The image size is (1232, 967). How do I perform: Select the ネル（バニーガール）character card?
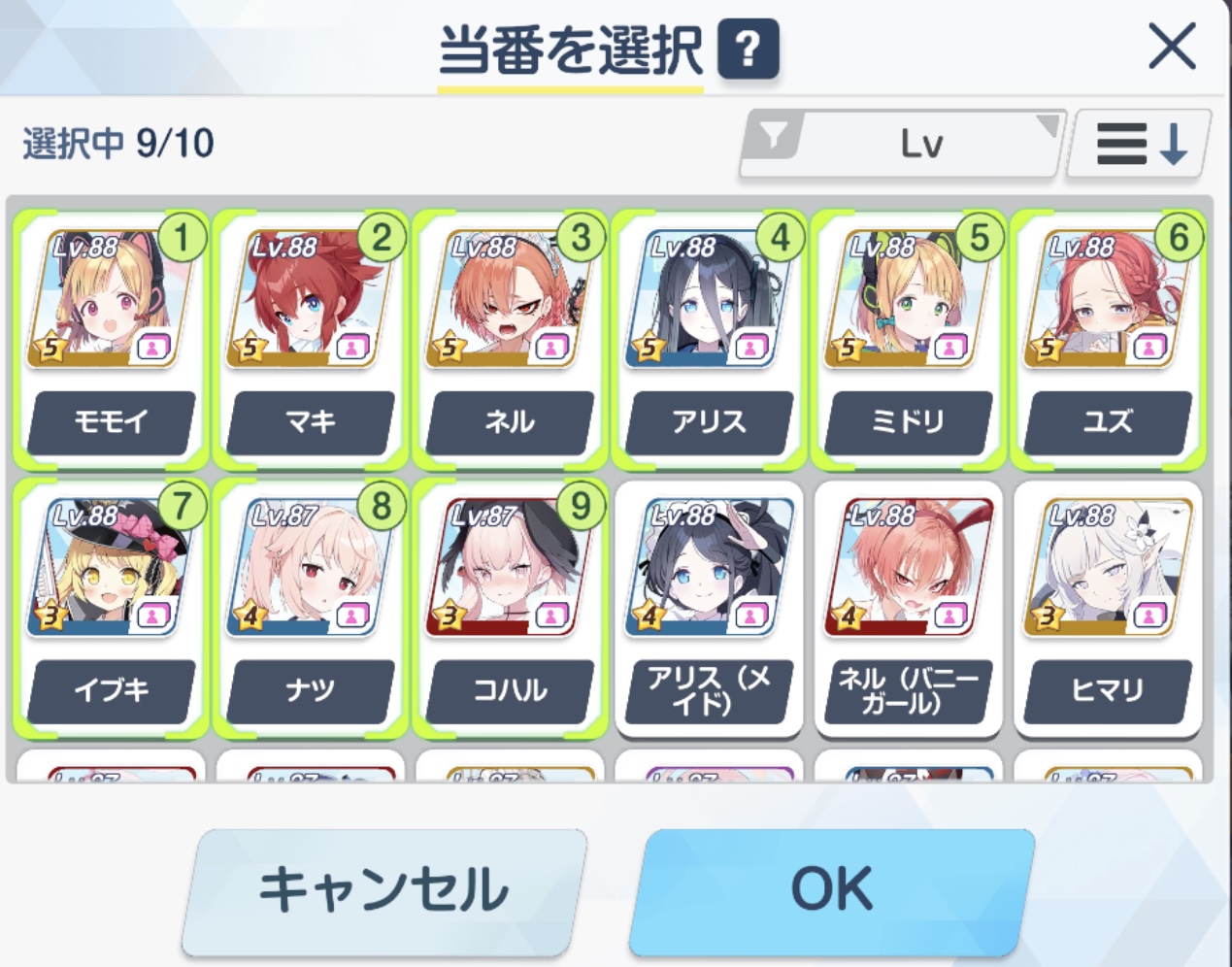(x=909, y=608)
